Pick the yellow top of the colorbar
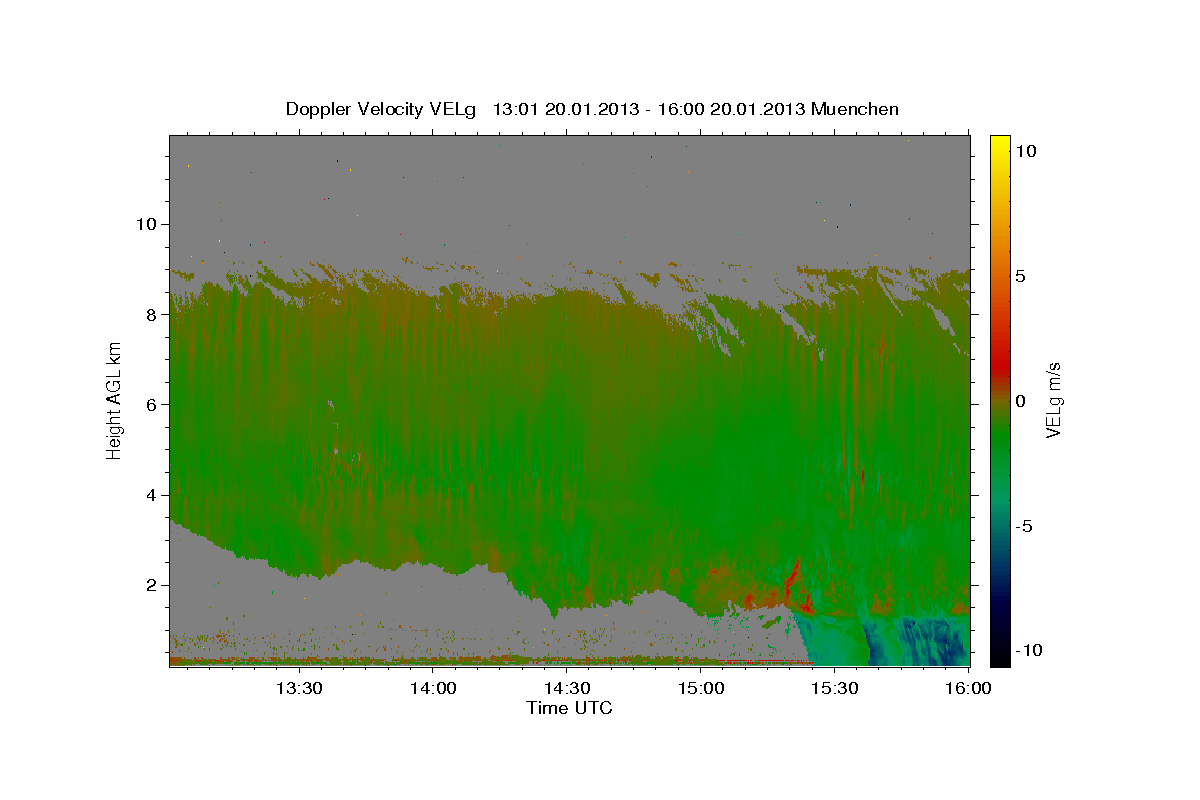Viewport: 1200px width, 800px height. coord(999,142)
